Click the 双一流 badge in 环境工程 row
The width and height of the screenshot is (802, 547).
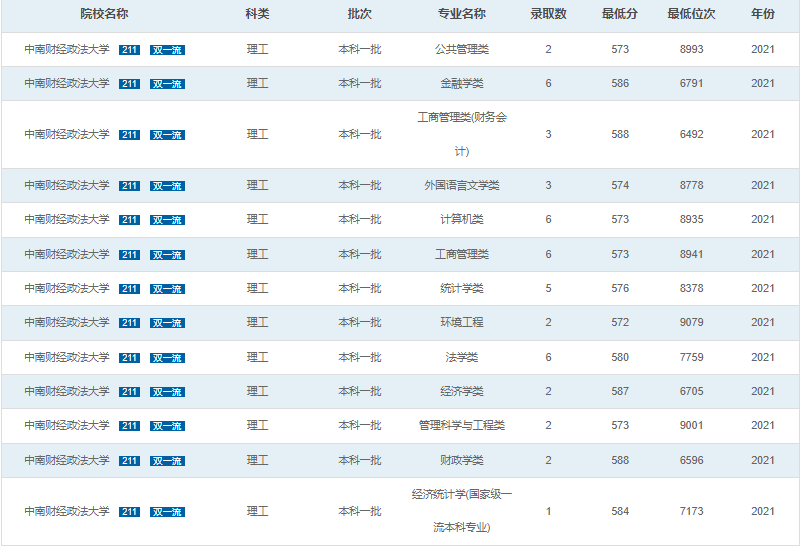[167, 323]
